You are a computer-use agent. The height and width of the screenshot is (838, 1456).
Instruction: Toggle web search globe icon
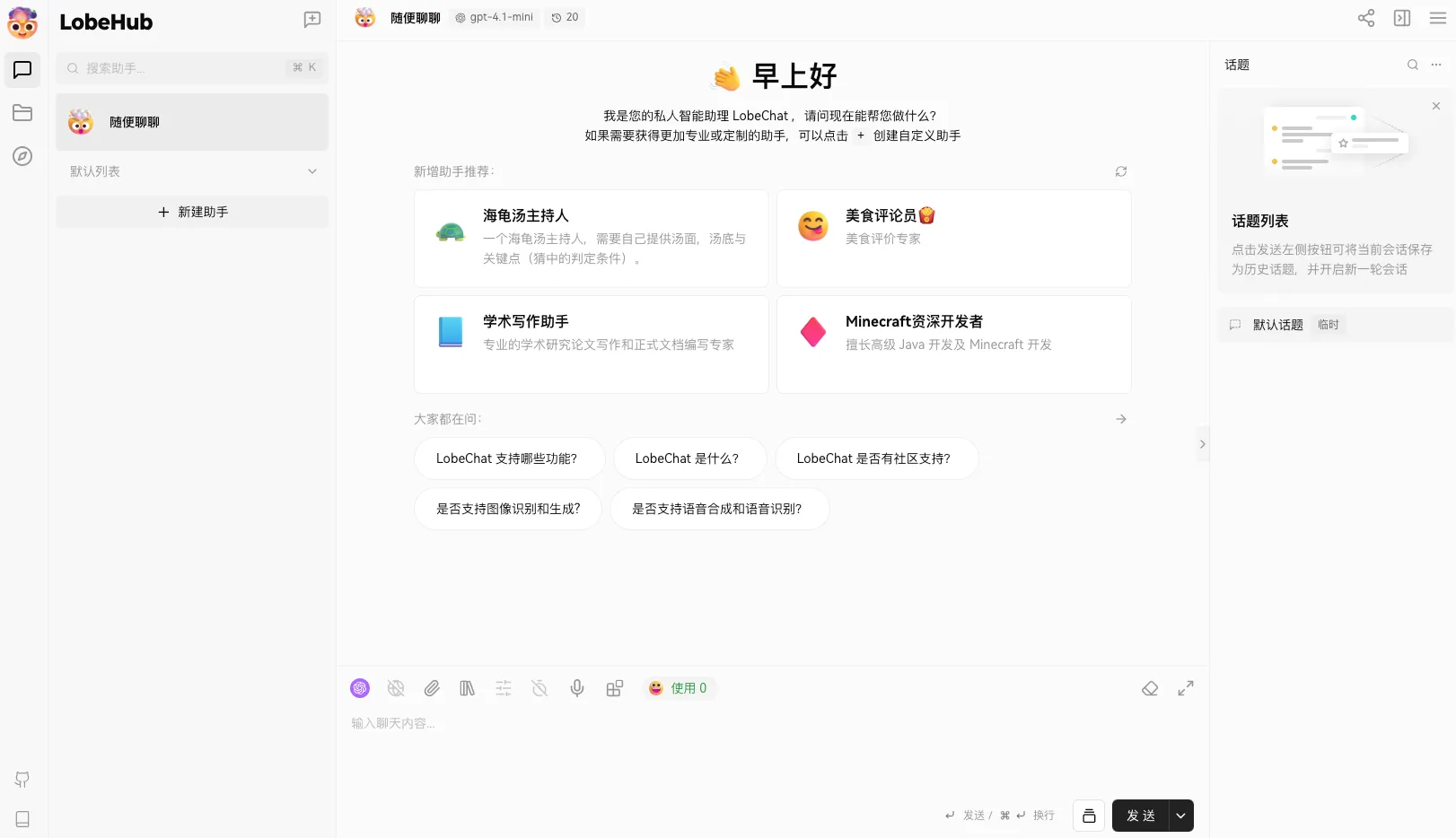pos(396,688)
